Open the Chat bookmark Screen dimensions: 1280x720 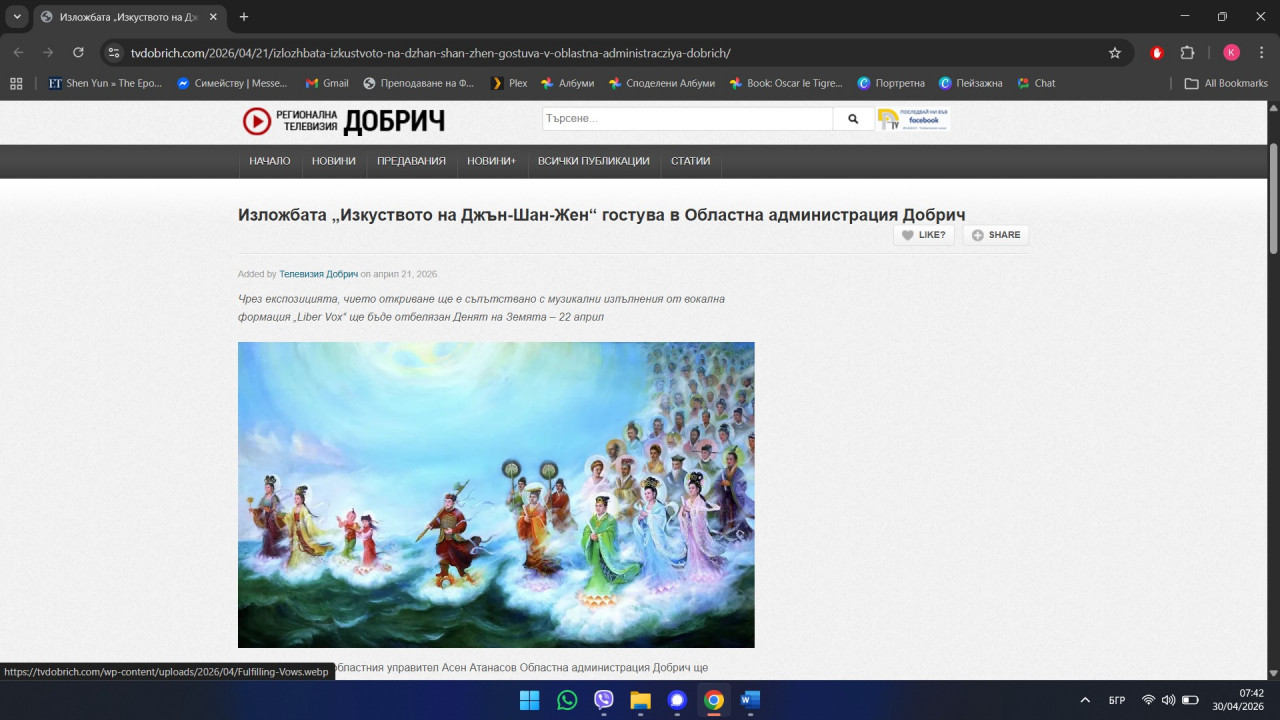click(x=1036, y=83)
